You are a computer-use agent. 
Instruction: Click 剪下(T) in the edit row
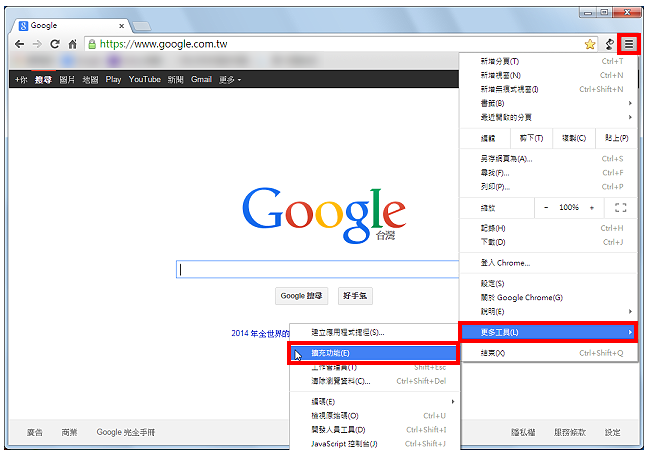531,138
